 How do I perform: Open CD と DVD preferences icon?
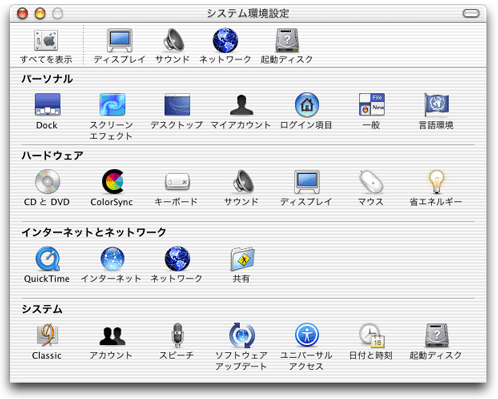pos(47,182)
